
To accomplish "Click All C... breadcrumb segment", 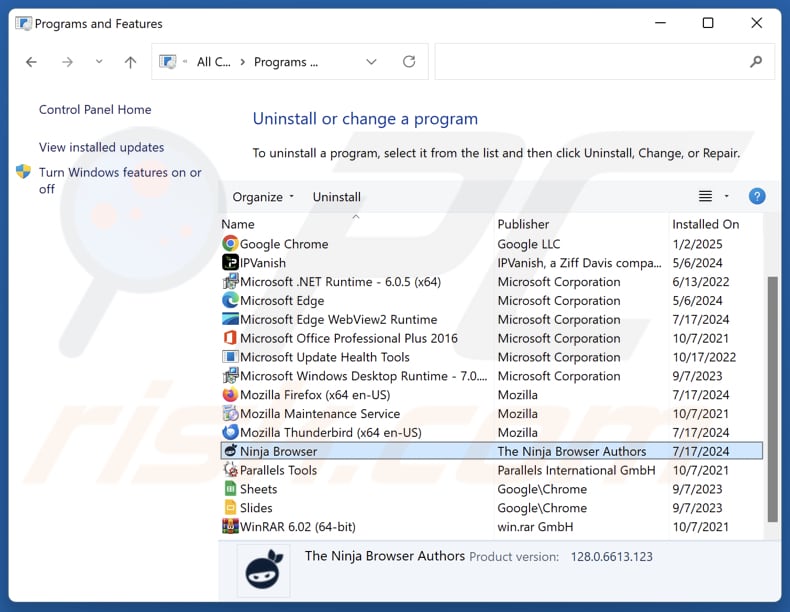I will (214, 62).
